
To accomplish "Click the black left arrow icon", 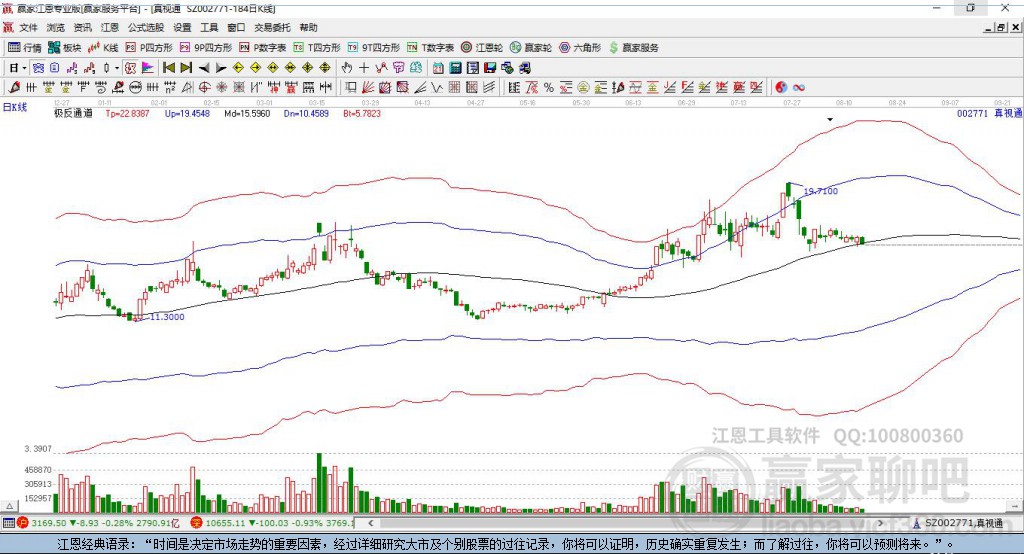I will click(204, 68).
